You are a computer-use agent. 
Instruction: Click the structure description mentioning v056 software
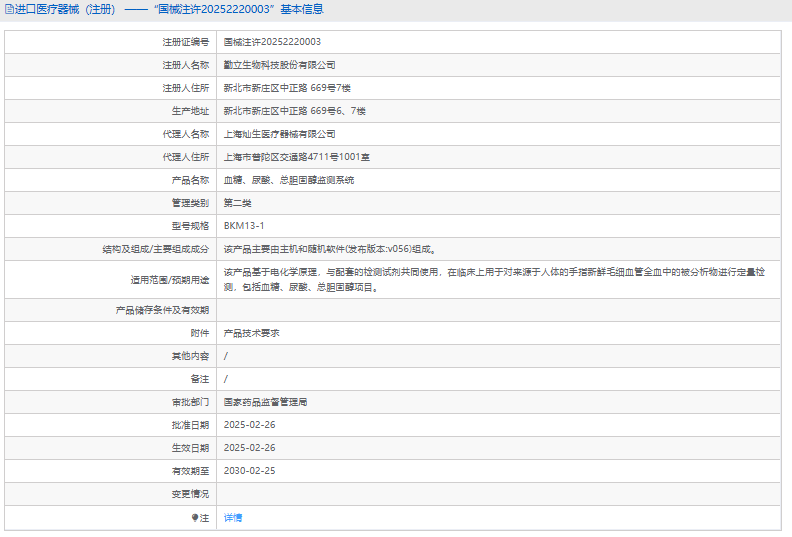329,249
